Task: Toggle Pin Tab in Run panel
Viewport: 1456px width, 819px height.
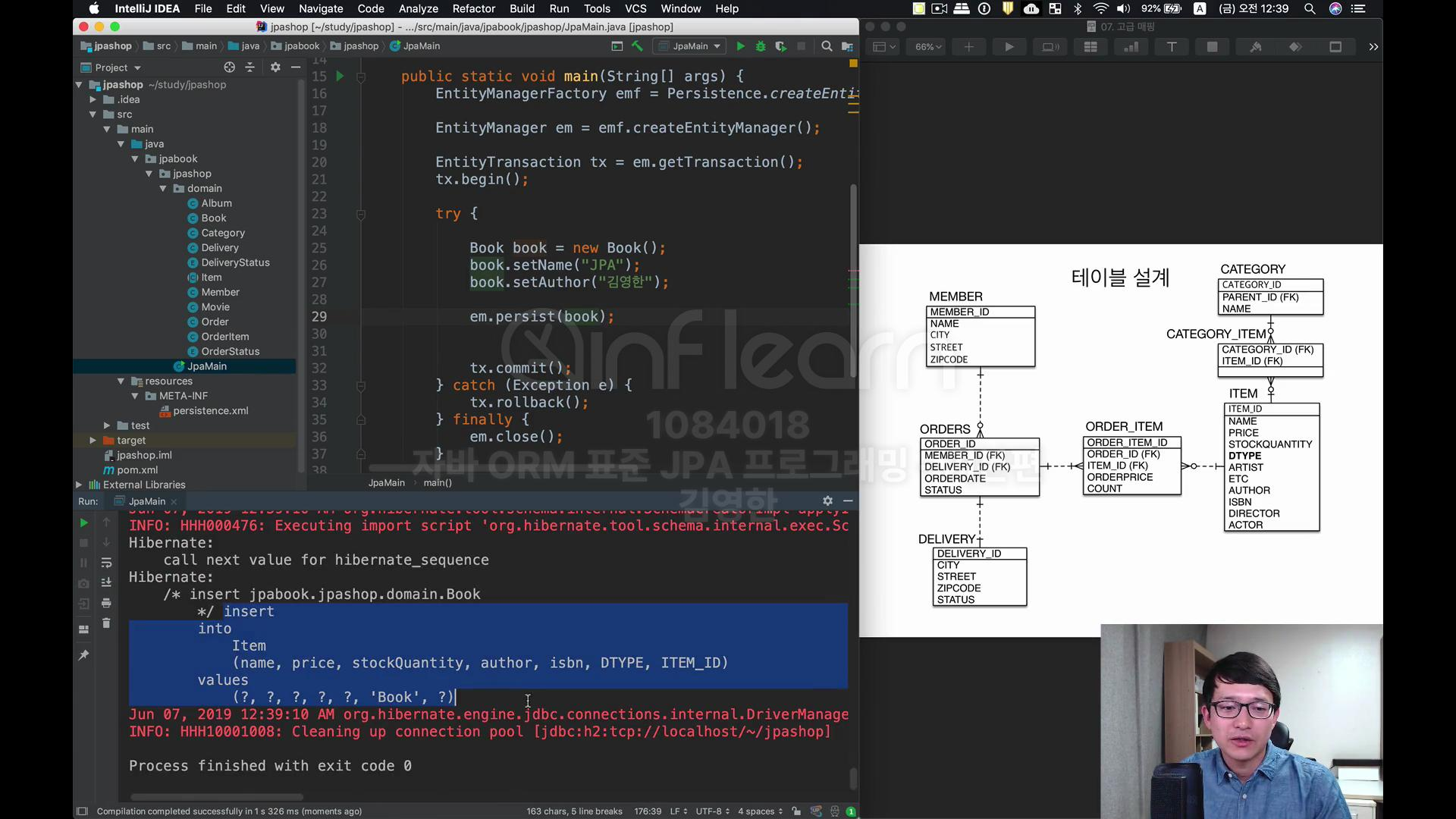Action: coord(83,654)
